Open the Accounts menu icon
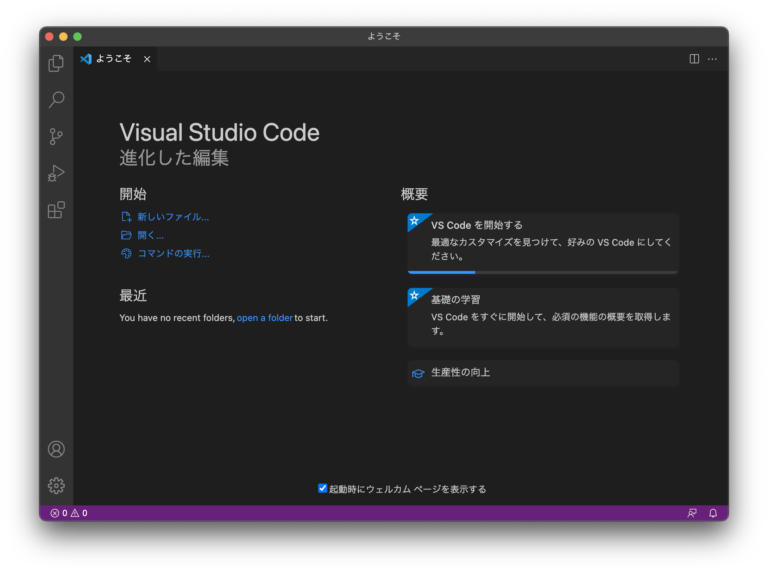The image size is (768, 573). click(56, 449)
